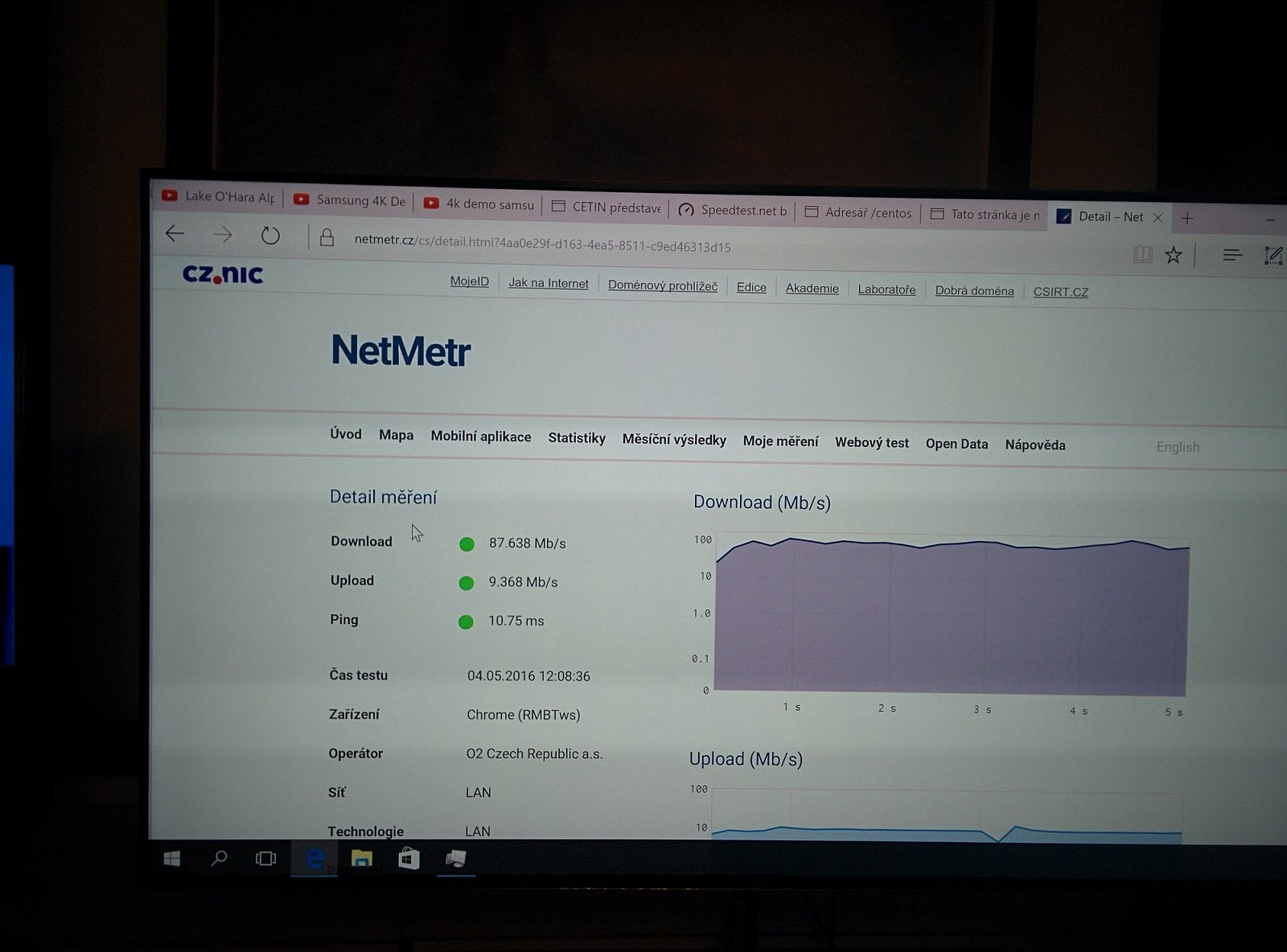
Task: Go back with the browser back arrow
Action: tap(175, 233)
